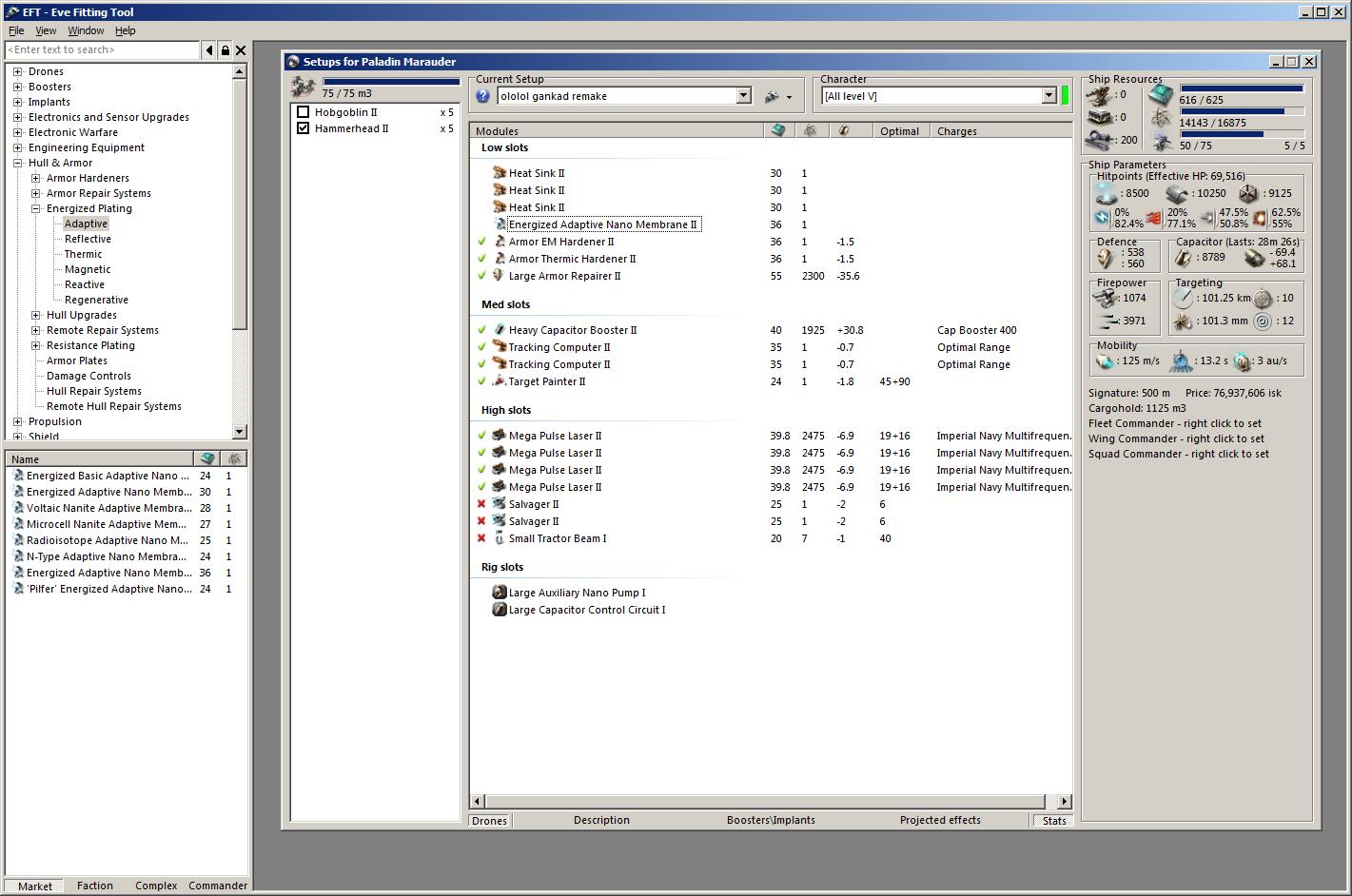The width and height of the screenshot is (1352, 896).
Task: Click the CPU sort icon in item list header
Action: (x=207, y=458)
